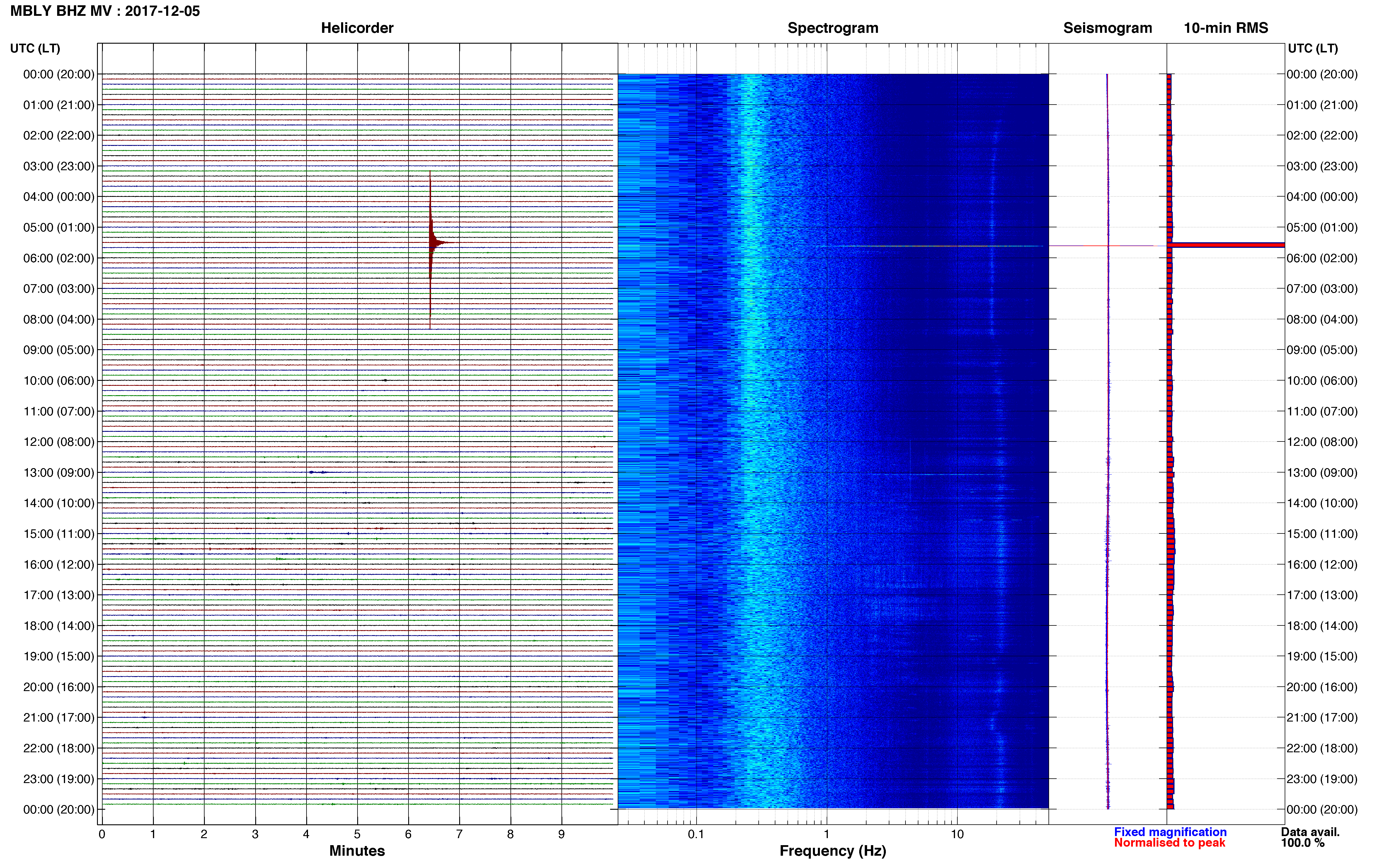Click the left '16:00 (12:00)' time label
Viewport: 1389px width, 868px height.
point(59,564)
